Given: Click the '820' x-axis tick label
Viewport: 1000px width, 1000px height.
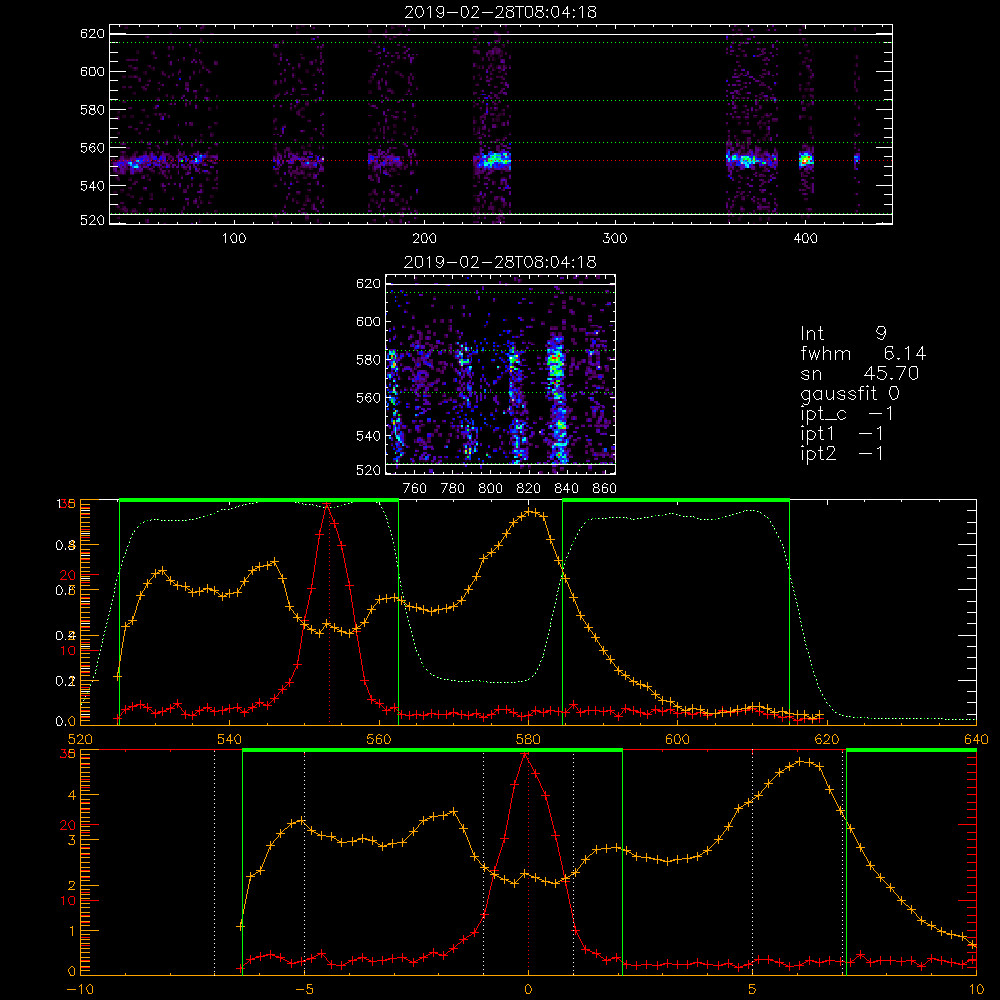Looking at the screenshot, I should click(x=529, y=489).
